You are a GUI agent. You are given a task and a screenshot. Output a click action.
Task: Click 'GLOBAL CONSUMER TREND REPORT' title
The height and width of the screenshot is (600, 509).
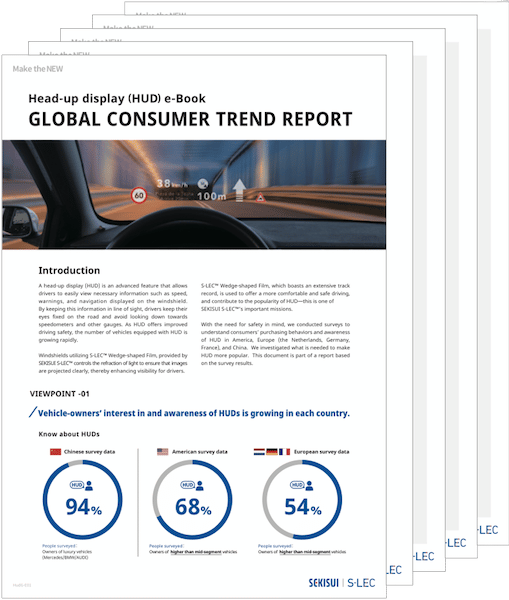pyautogui.click(x=190, y=119)
